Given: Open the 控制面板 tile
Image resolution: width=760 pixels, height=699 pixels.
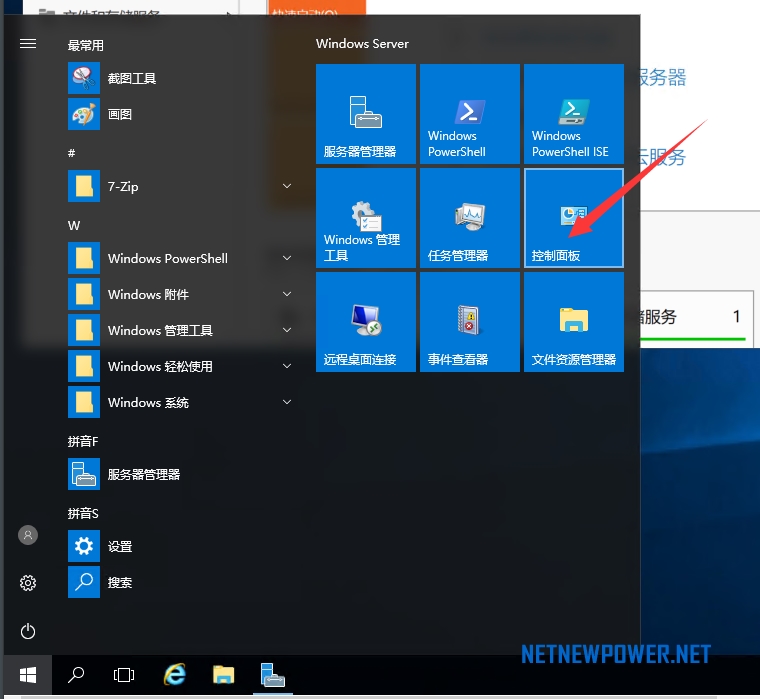Looking at the screenshot, I should pyautogui.click(x=574, y=218).
